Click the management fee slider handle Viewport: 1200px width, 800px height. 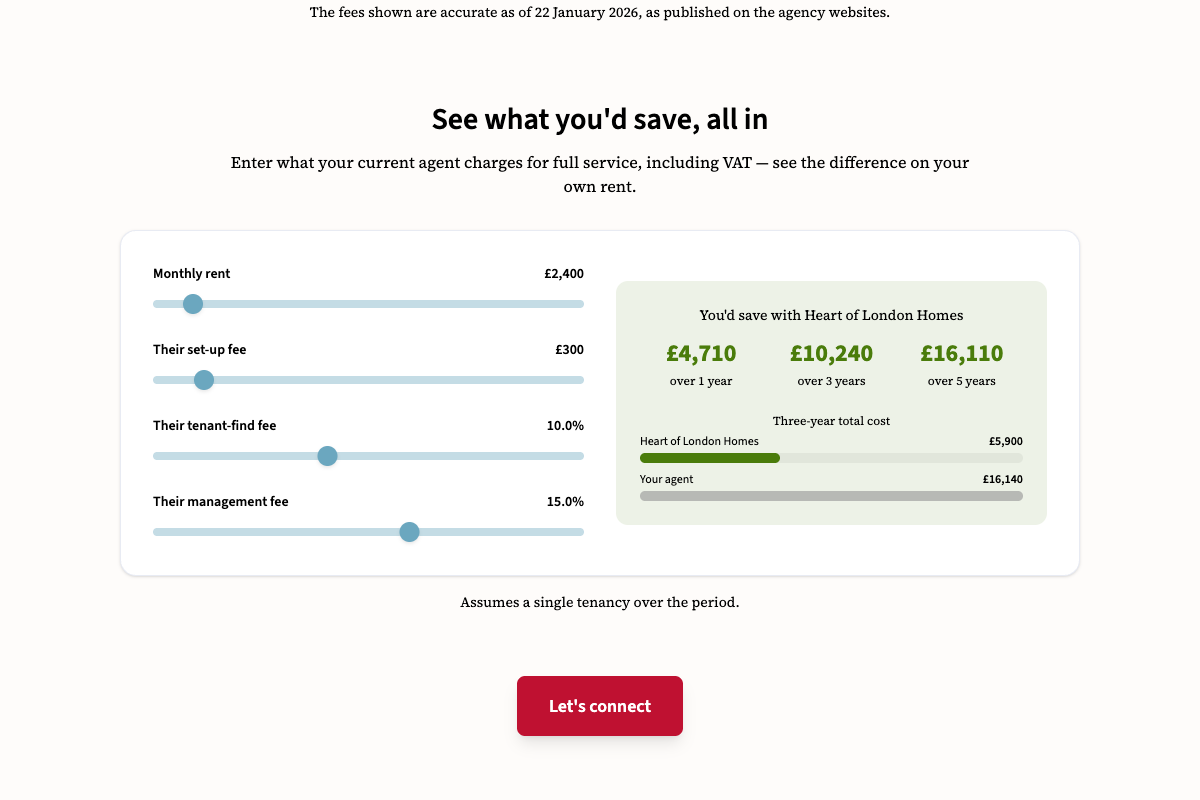pyautogui.click(x=409, y=532)
